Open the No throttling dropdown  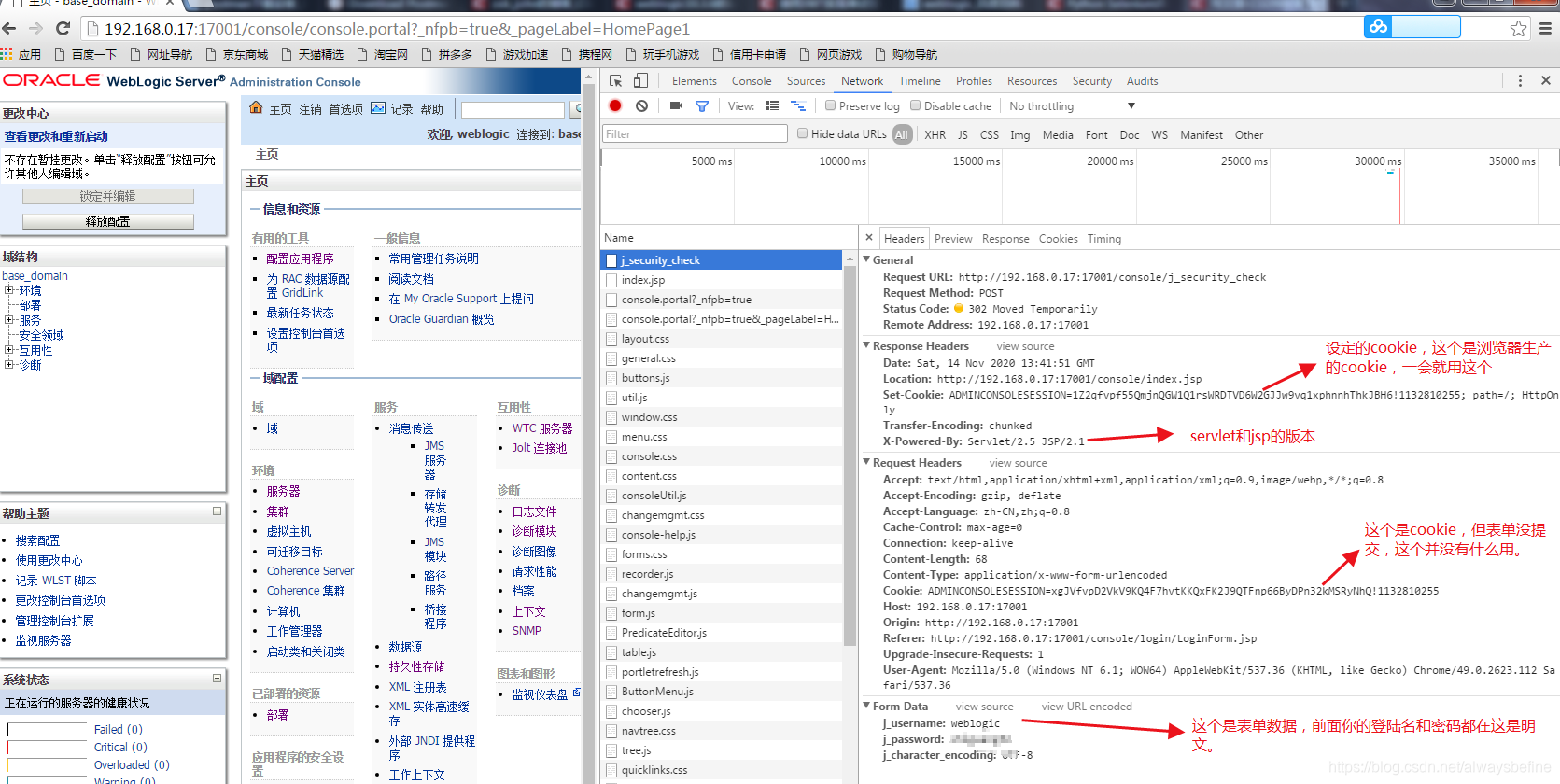point(1072,106)
